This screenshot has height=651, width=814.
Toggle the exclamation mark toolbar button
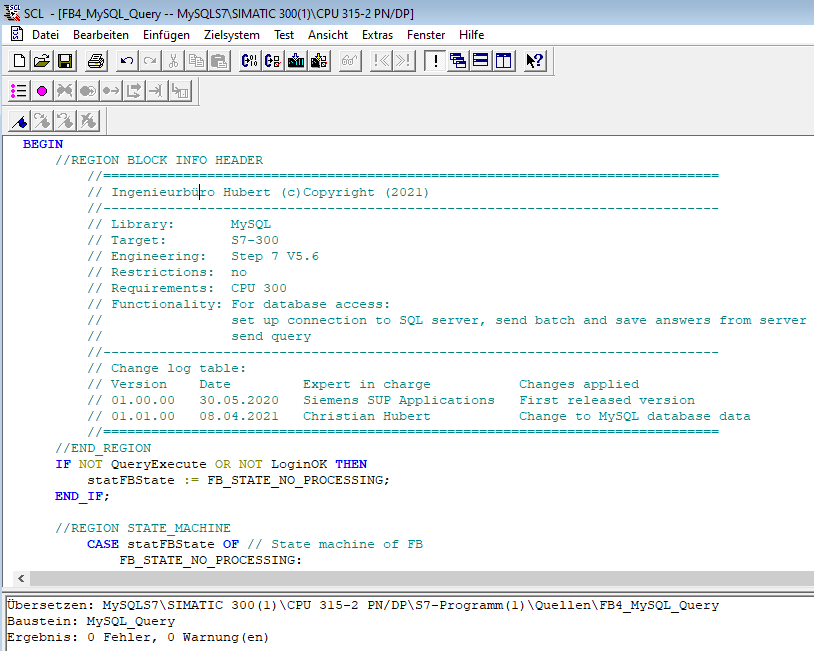(x=434, y=61)
